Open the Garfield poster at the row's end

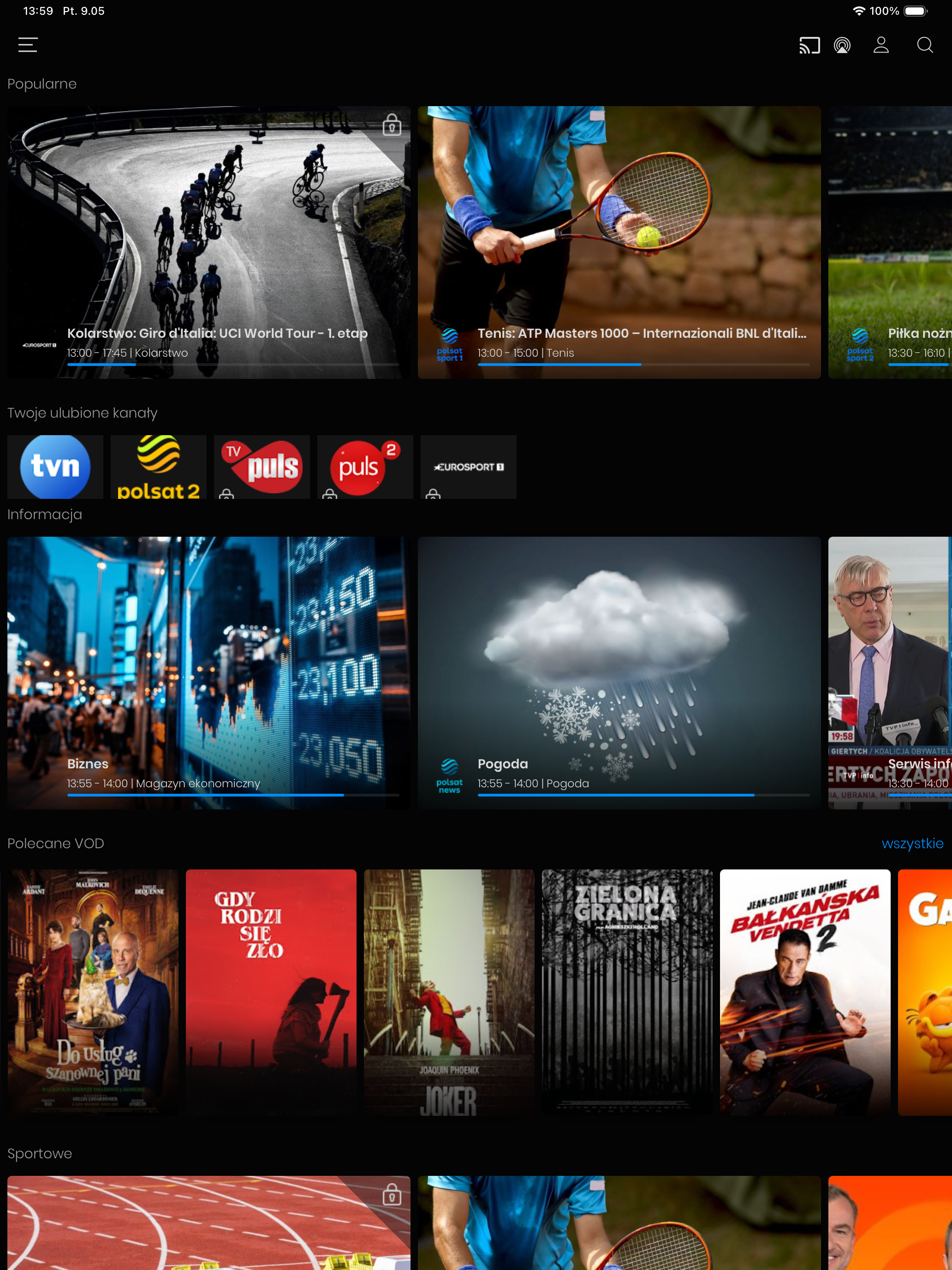925,992
